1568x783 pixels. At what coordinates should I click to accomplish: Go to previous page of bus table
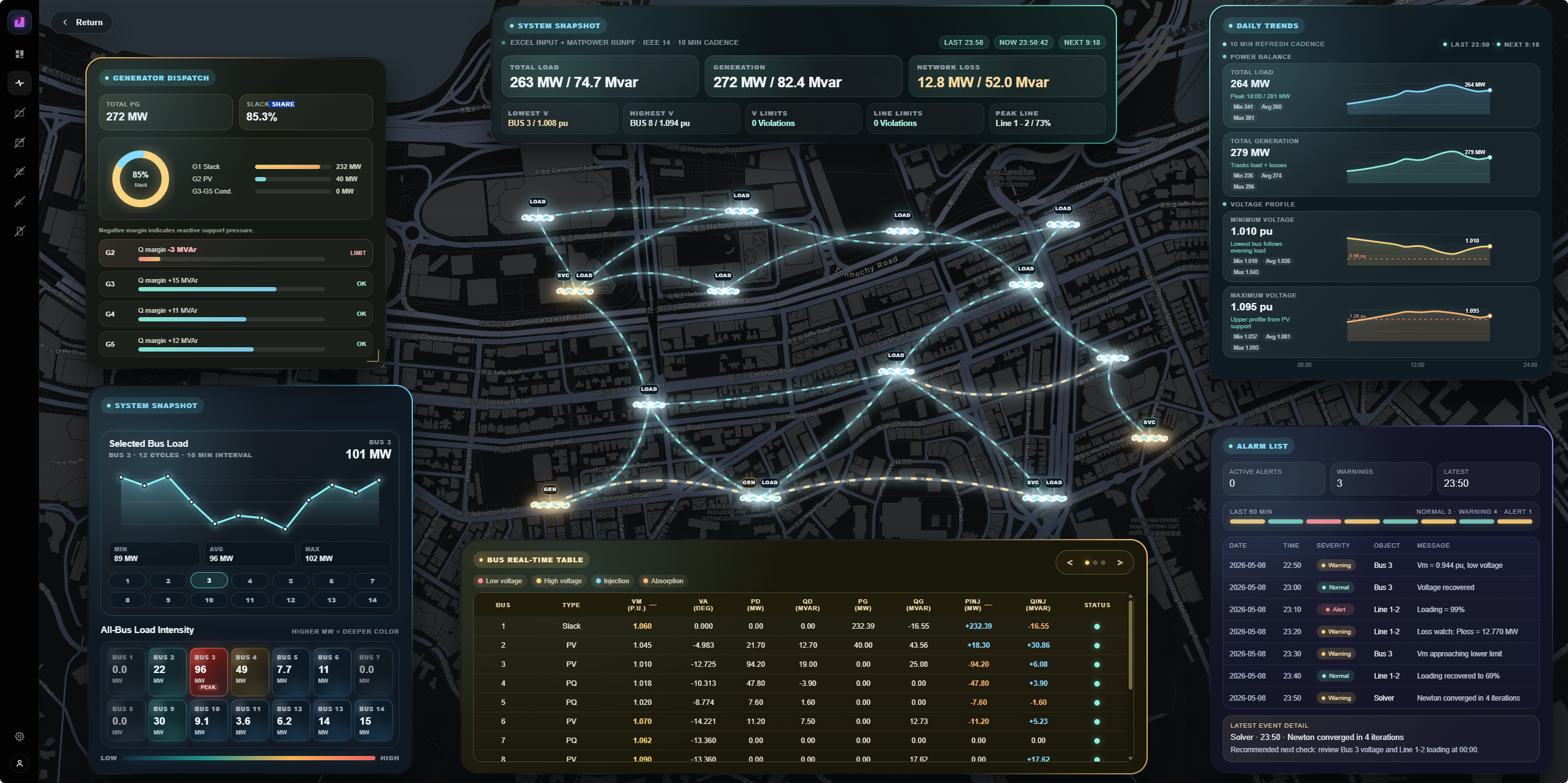(1070, 562)
